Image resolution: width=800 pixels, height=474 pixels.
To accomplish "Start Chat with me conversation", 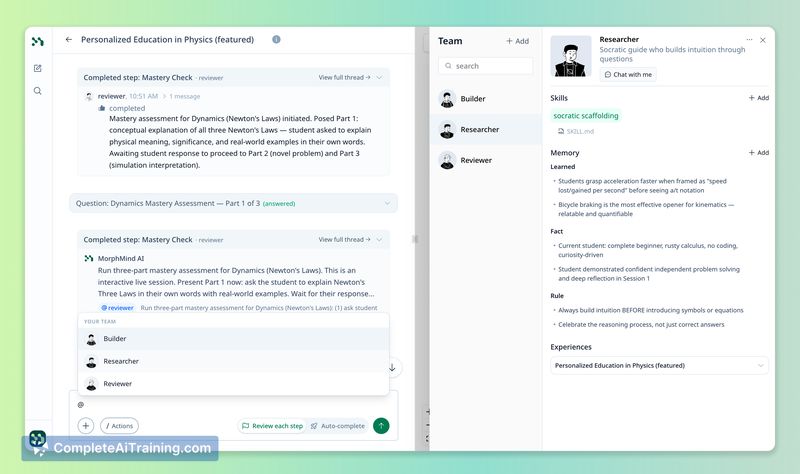I will click(628, 74).
